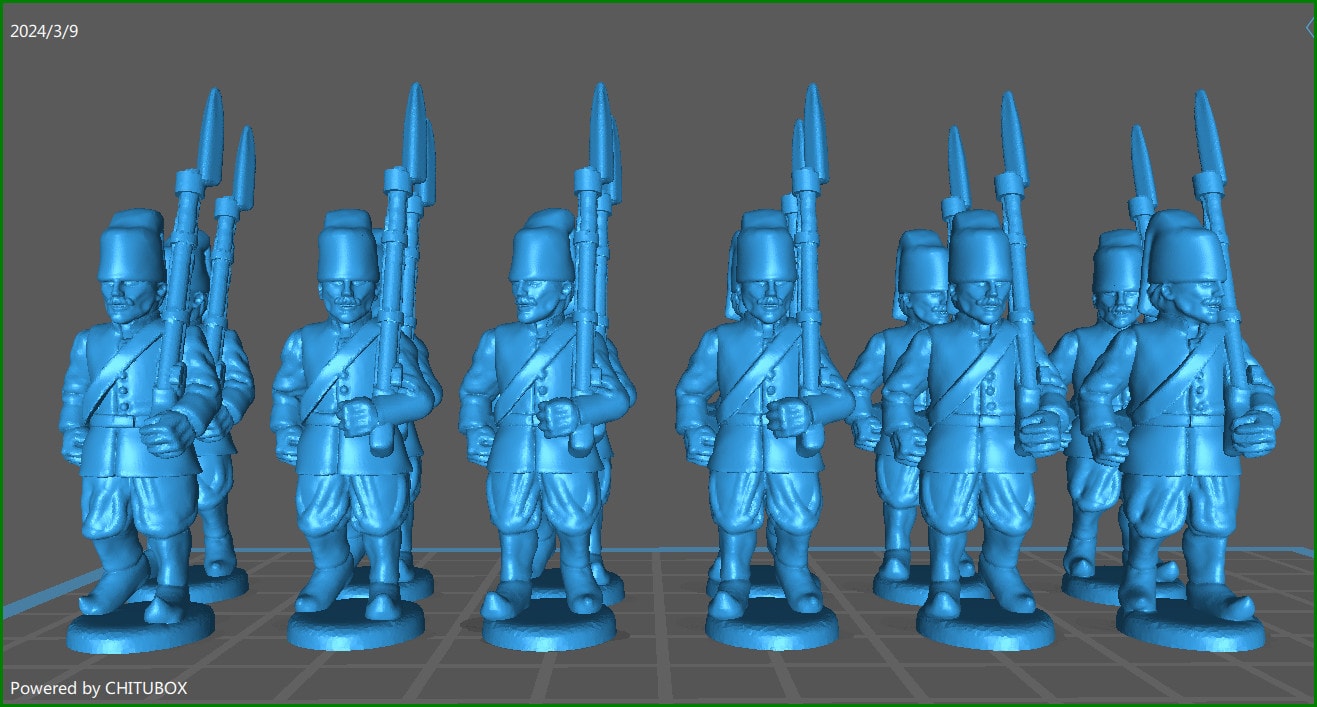The width and height of the screenshot is (1317, 707).
Task: Select the round base of the leftmost soldier
Action: (x=140, y=633)
